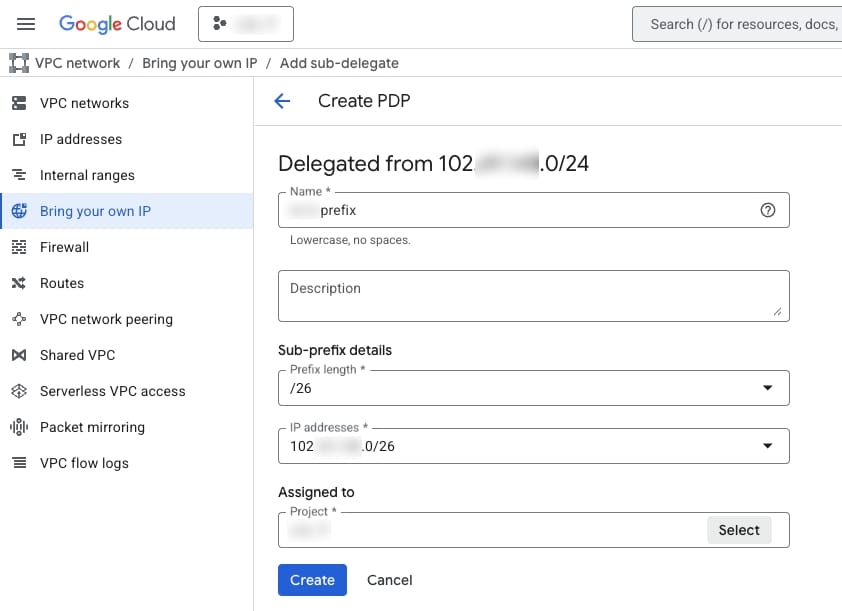The height and width of the screenshot is (611, 842).
Task: Click the Create button
Action: pos(312,580)
